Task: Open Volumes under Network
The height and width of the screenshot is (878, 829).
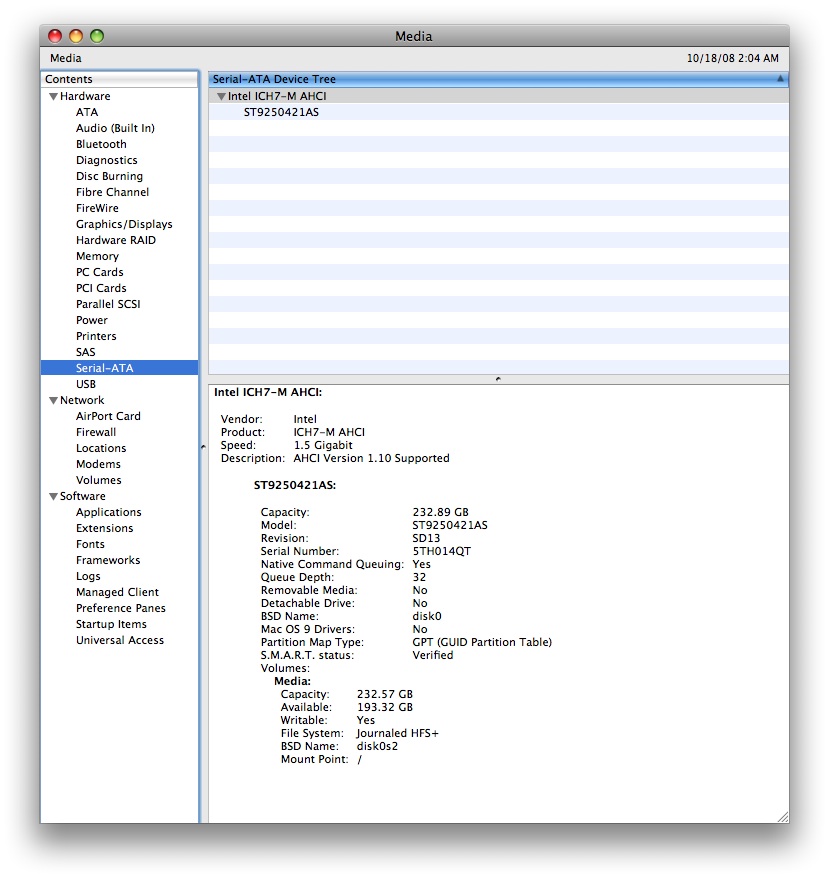Action: (99, 480)
